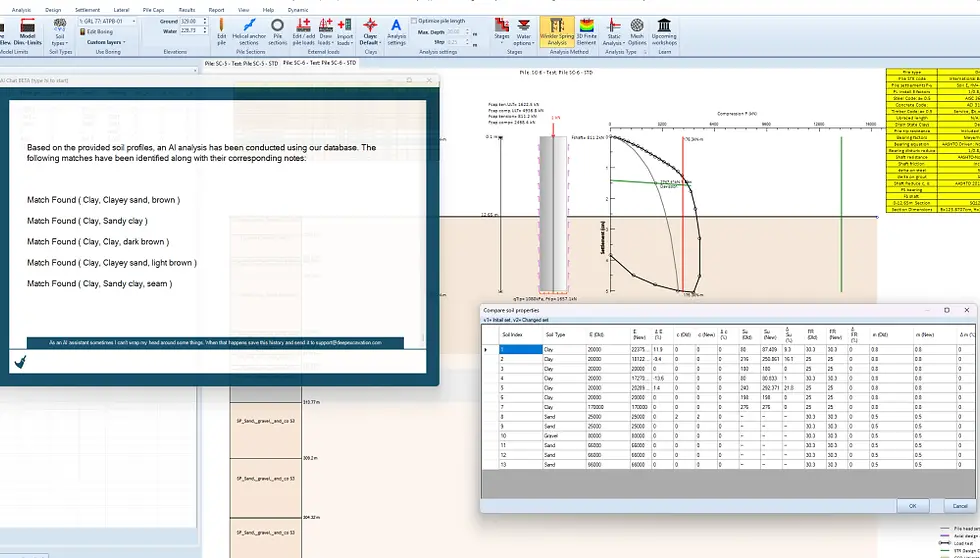Open the Model Dim.-Limits tool
980x558 pixels.
pos(27,32)
